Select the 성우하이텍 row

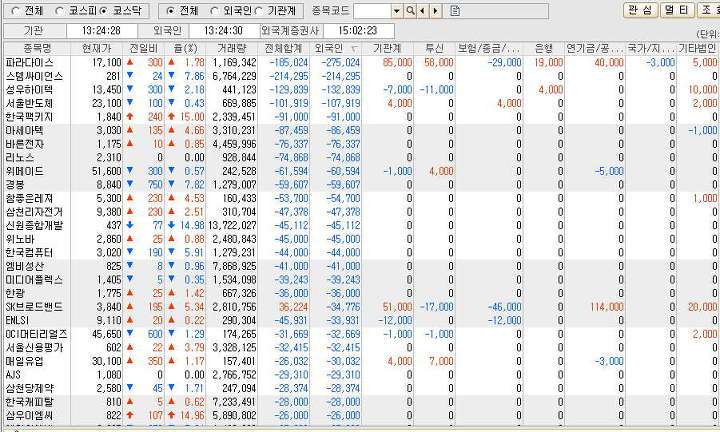[360, 90]
